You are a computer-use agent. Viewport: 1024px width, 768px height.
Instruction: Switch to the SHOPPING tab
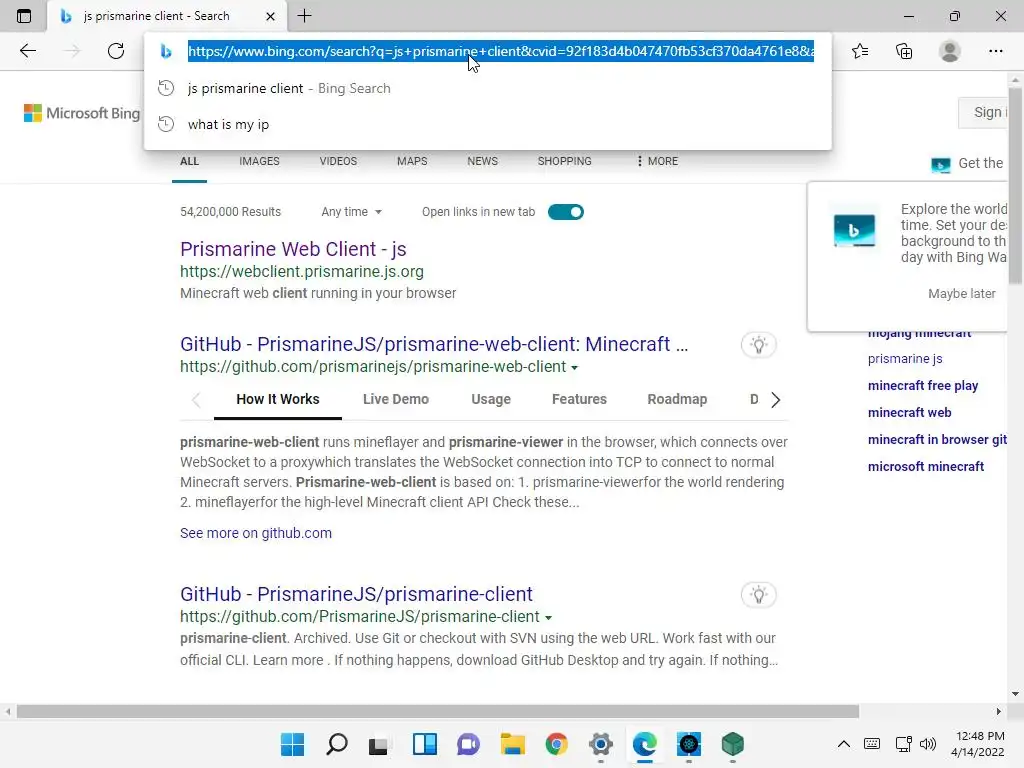coord(565,161)
